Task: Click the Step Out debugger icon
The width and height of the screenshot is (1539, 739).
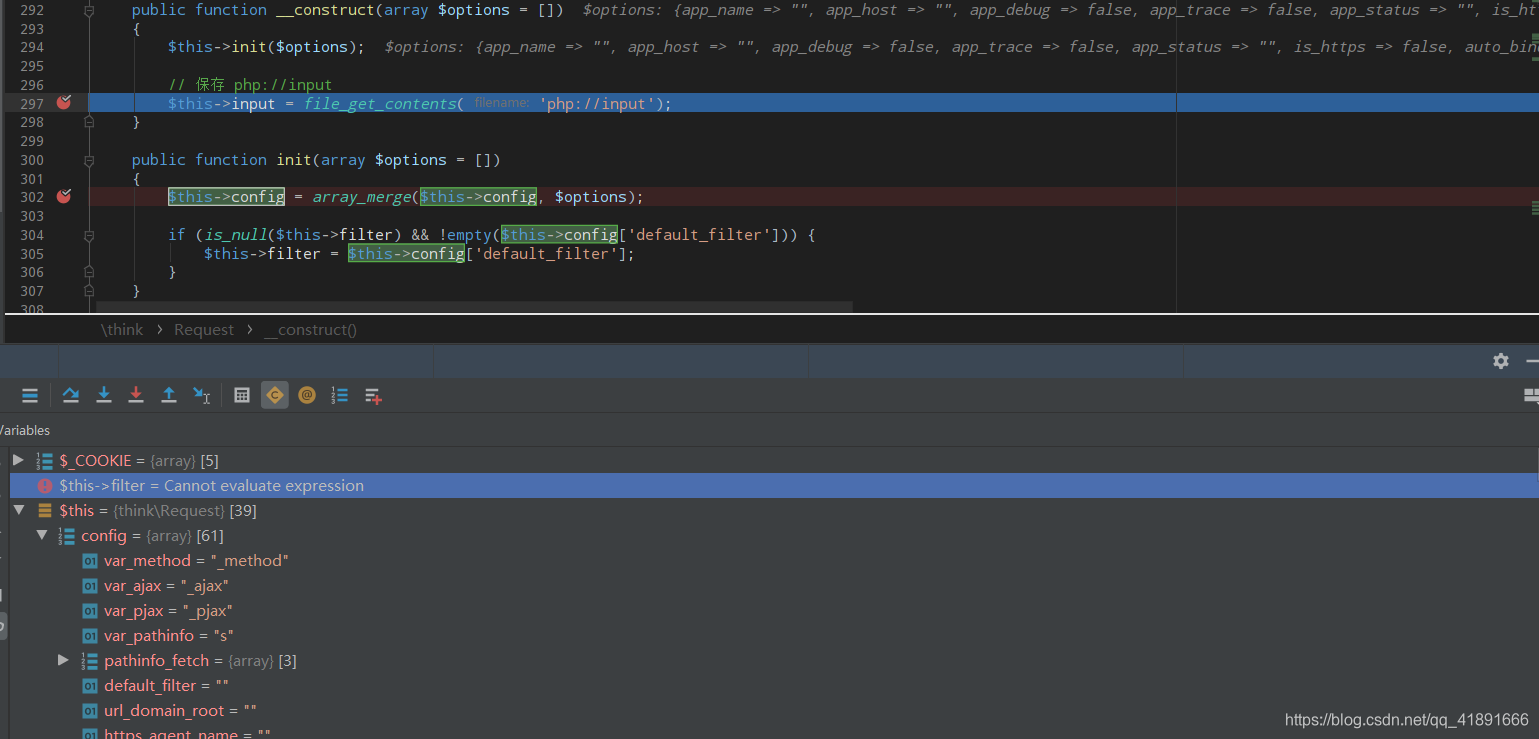Action: [169, 395]
